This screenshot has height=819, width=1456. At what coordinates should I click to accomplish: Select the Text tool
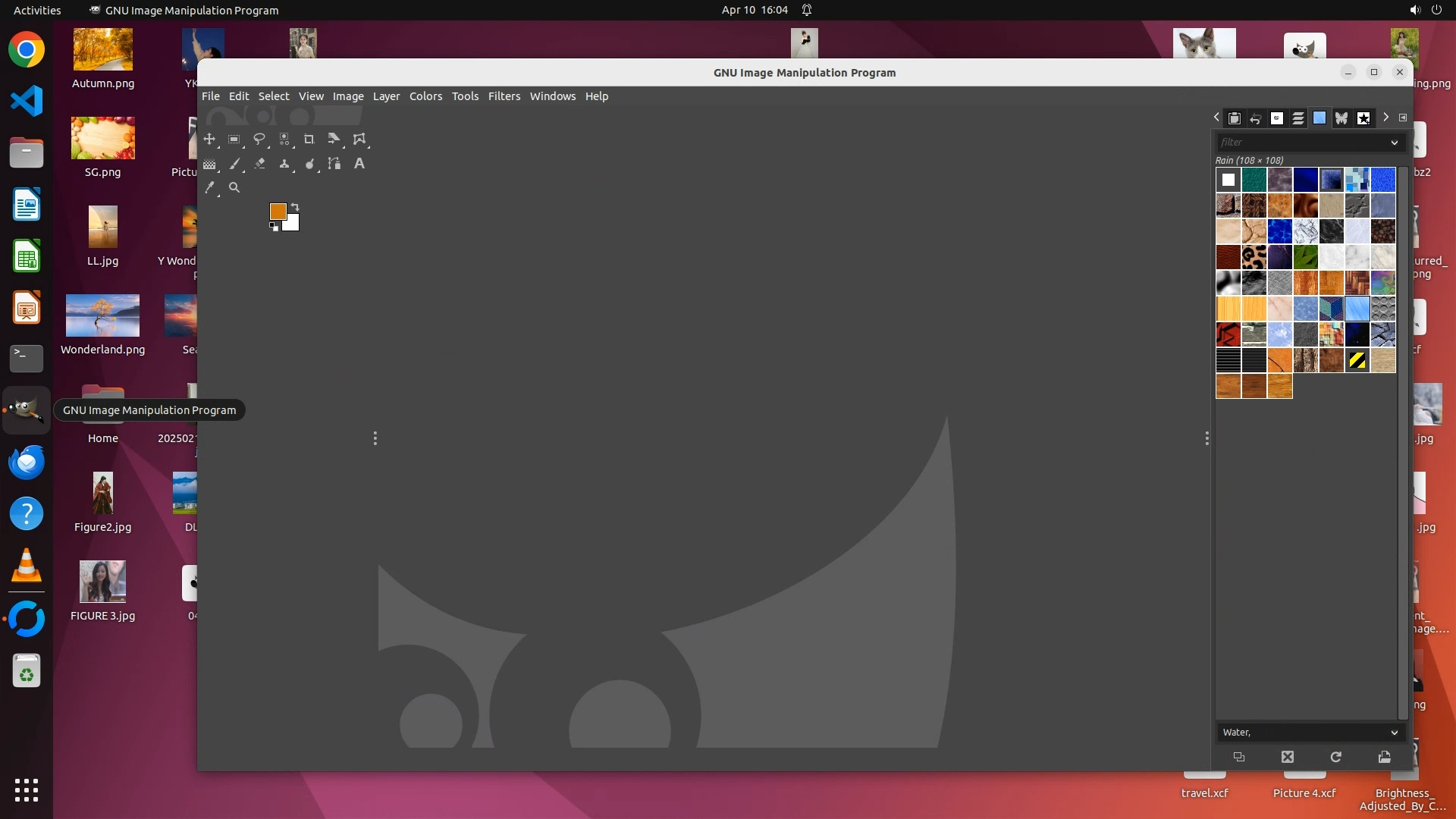pyautogui.click(x=359, y=164)
